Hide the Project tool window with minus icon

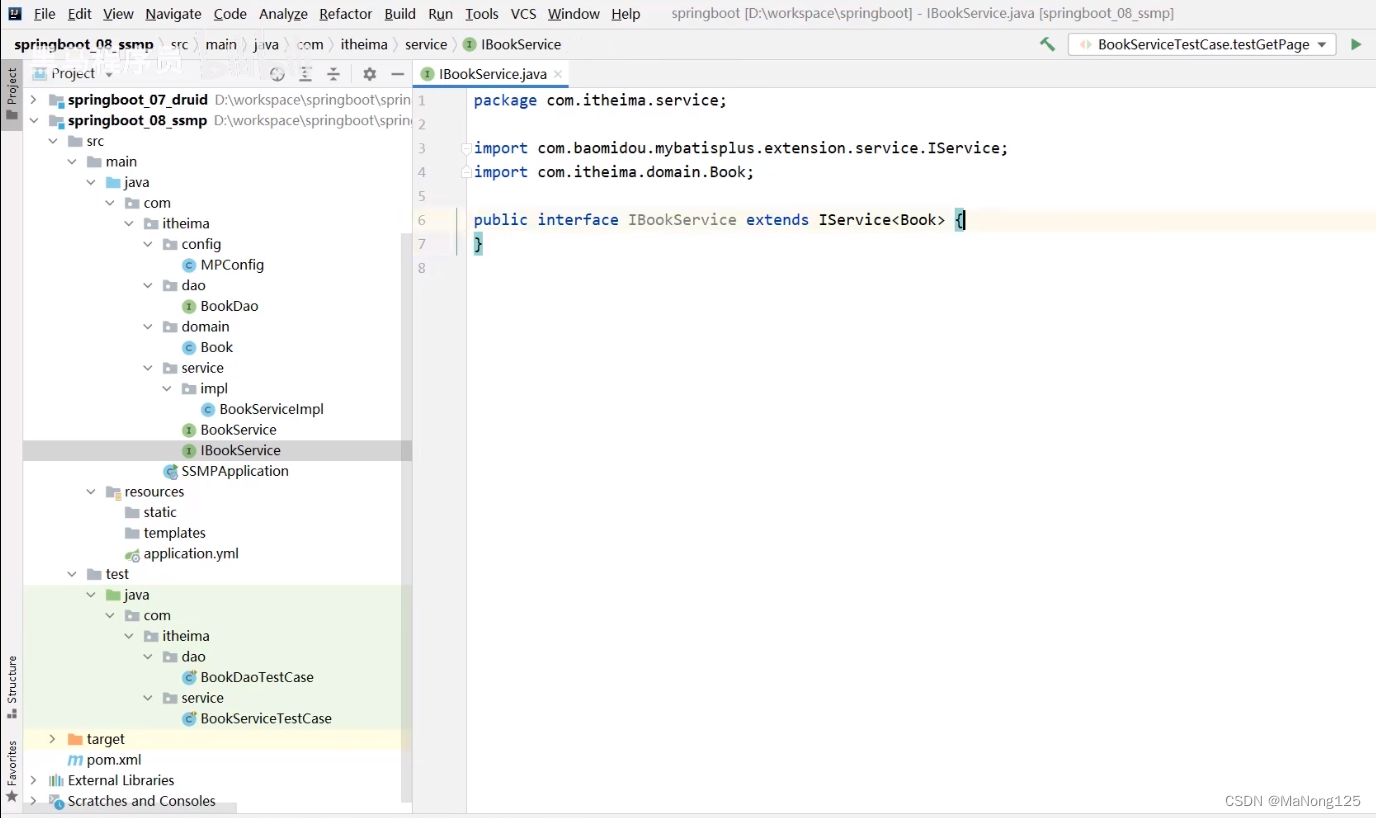pyautogui.click(x=397, y=74)
